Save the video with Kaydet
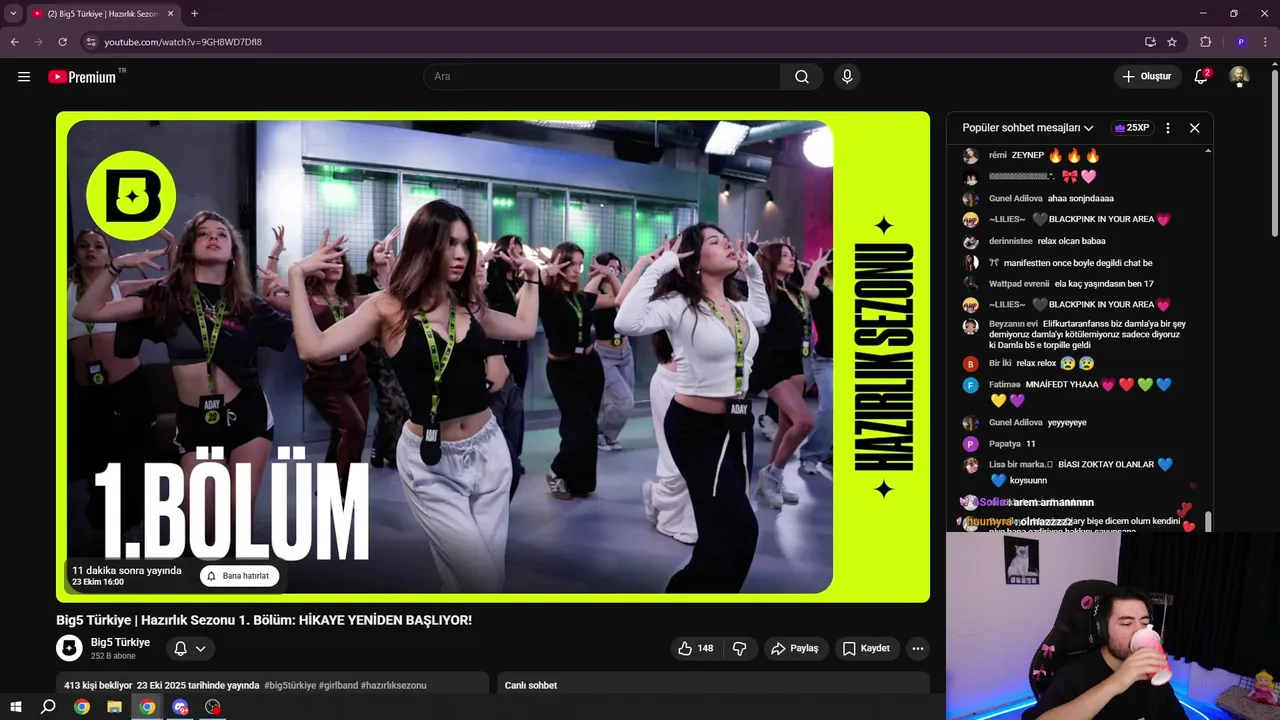 866,648
